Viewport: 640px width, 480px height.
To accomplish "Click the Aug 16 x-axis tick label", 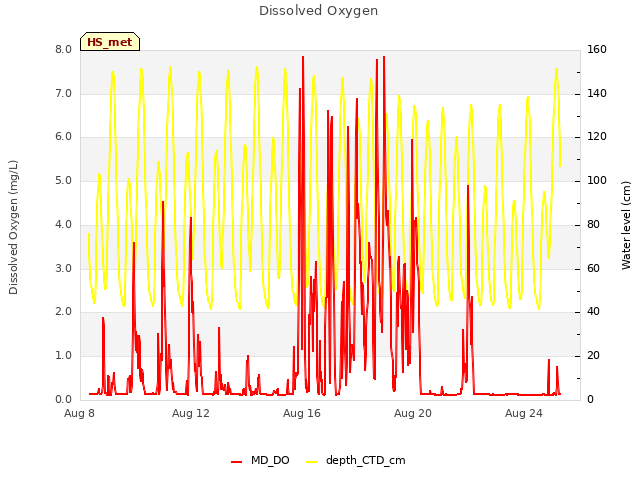I will 302,413.
